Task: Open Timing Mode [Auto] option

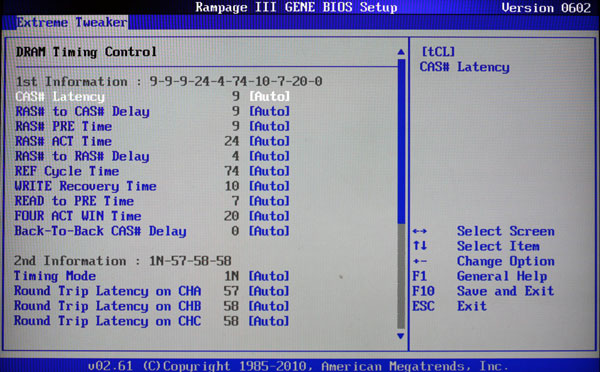Action: click(269, 276)
